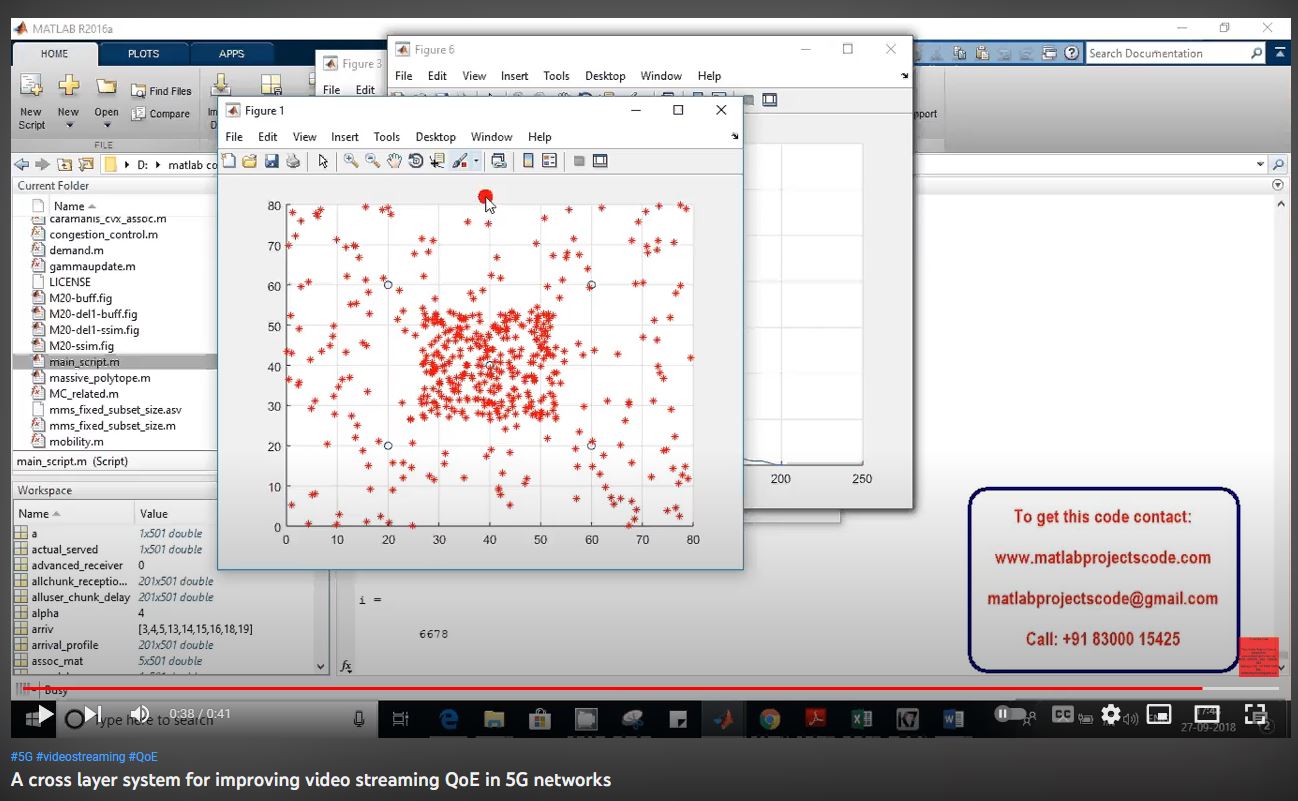Viewport: 1298px width, 801px height.
Task: Sort workspace by Value column
Action: click(154, 513)
